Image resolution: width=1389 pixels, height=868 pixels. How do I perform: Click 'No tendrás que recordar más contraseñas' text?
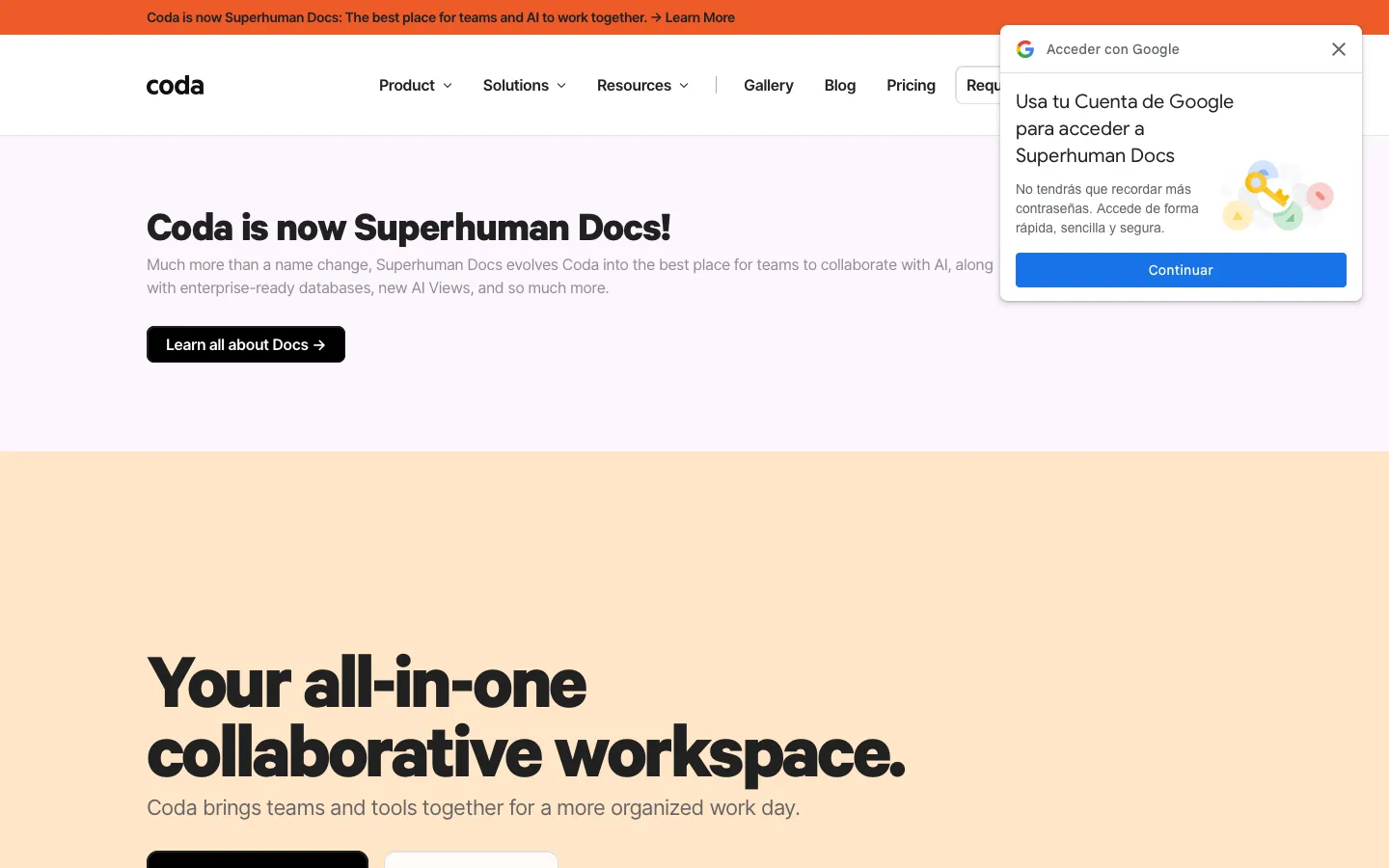tap(1107, 208)
